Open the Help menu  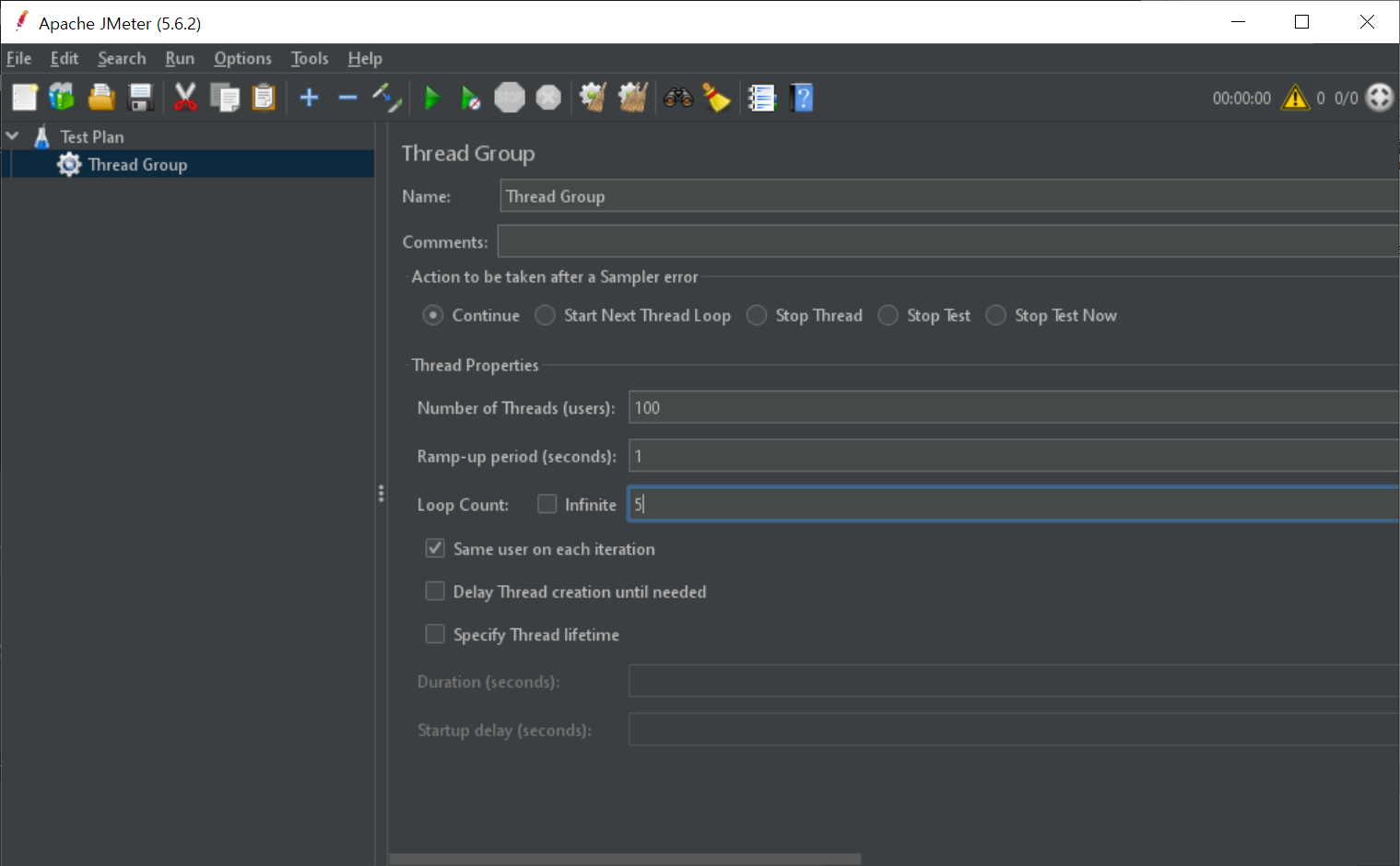click(365, 58)
